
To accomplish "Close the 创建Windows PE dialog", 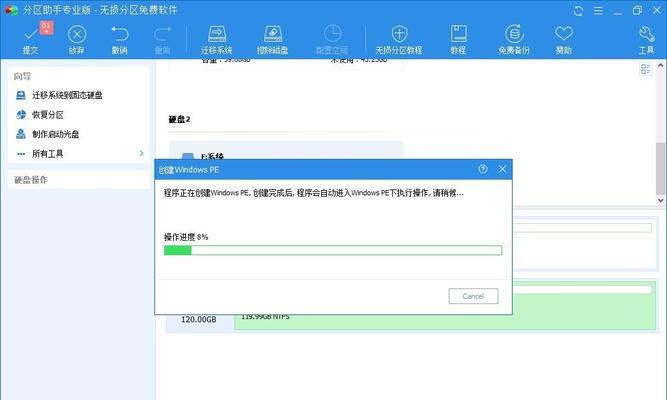I will click(502, 169).
